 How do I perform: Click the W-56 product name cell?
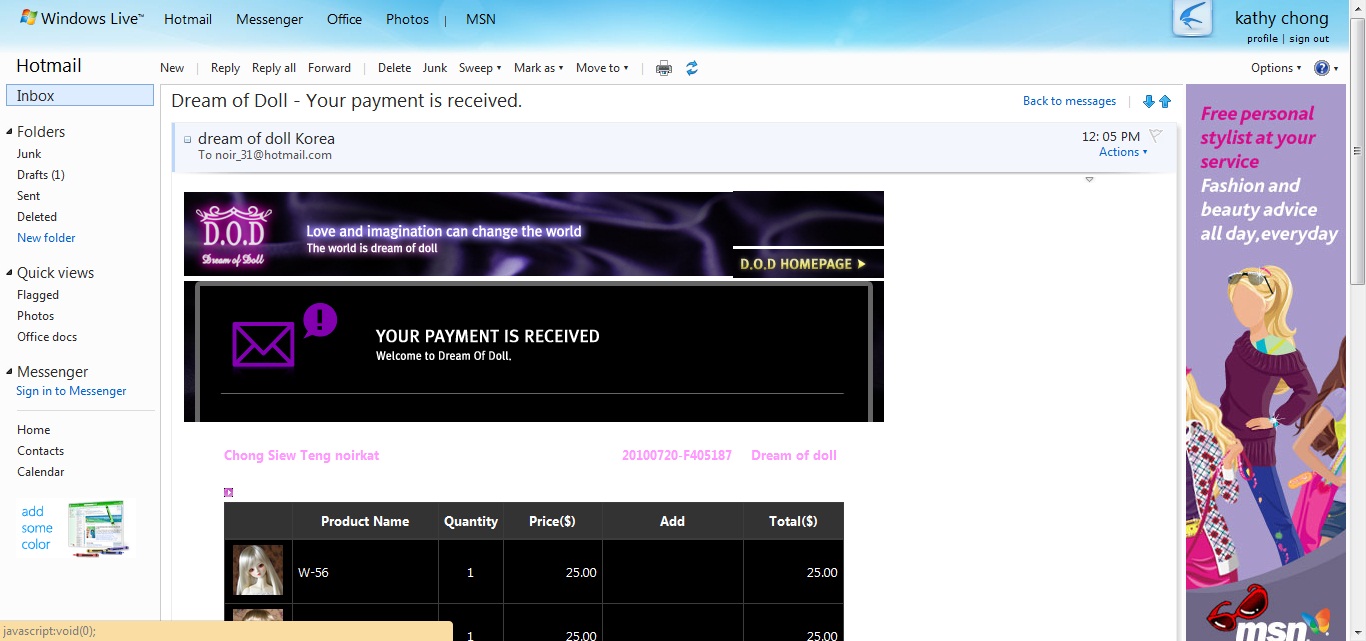coord(365,572)
